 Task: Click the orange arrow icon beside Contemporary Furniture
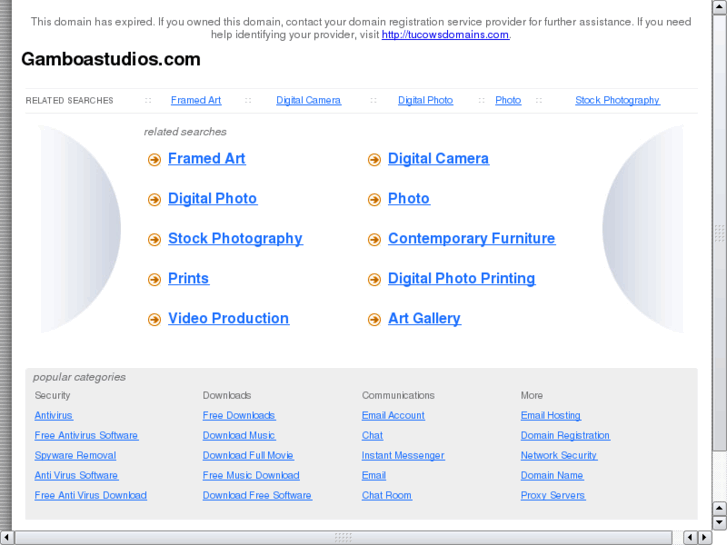tap(374, 239)
